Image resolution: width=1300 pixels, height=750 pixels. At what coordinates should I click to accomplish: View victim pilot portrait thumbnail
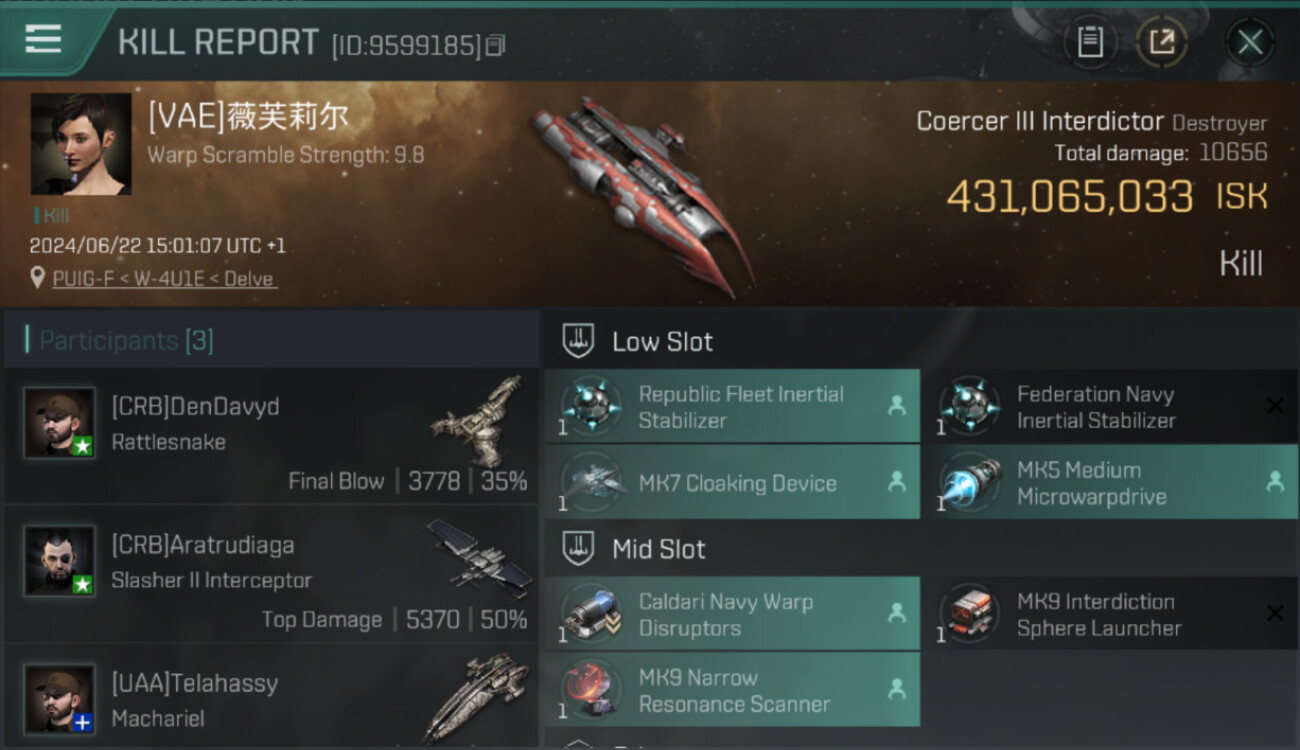coord(81,144)
